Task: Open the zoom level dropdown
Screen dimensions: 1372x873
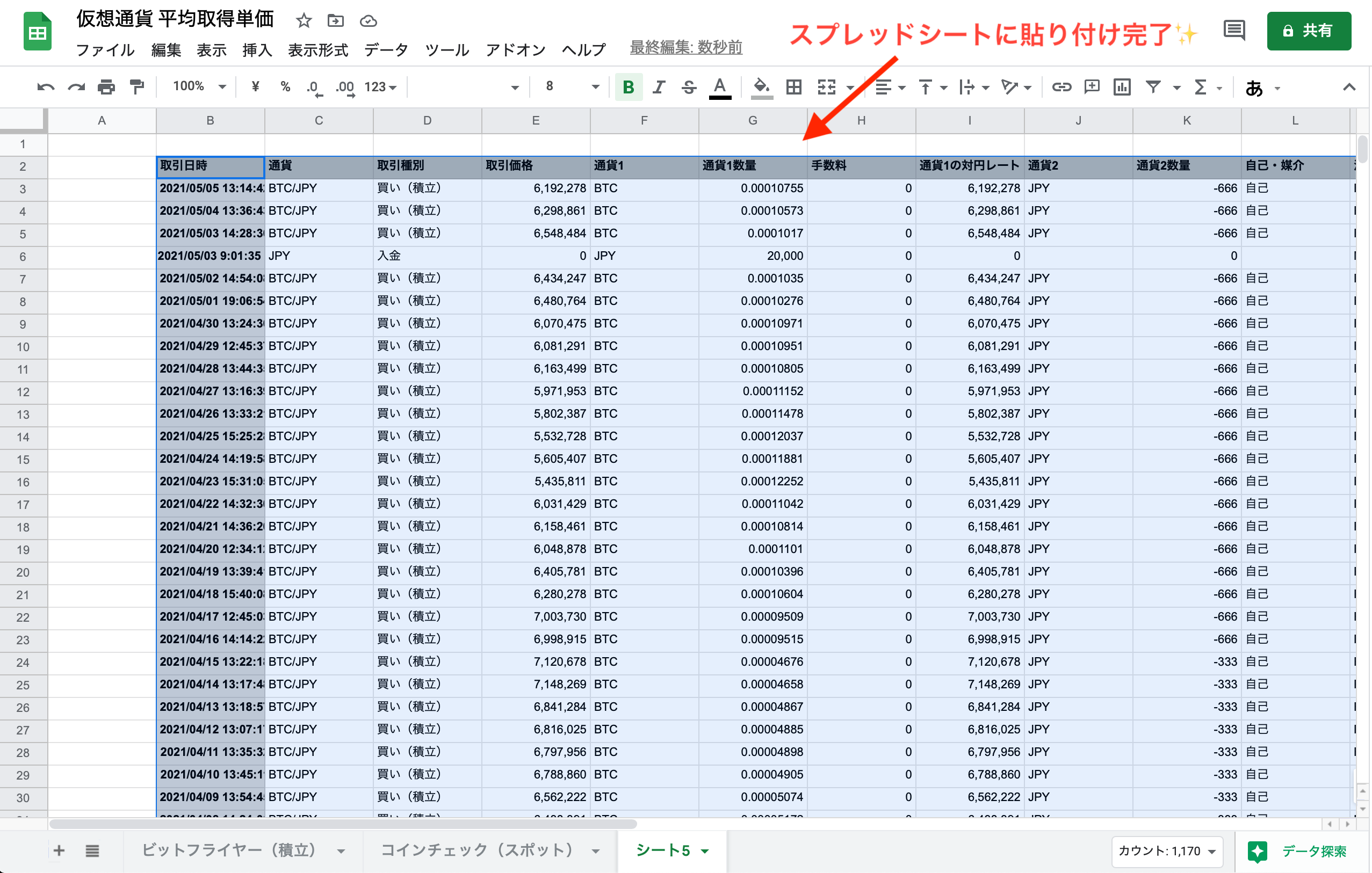Action: 197,86
